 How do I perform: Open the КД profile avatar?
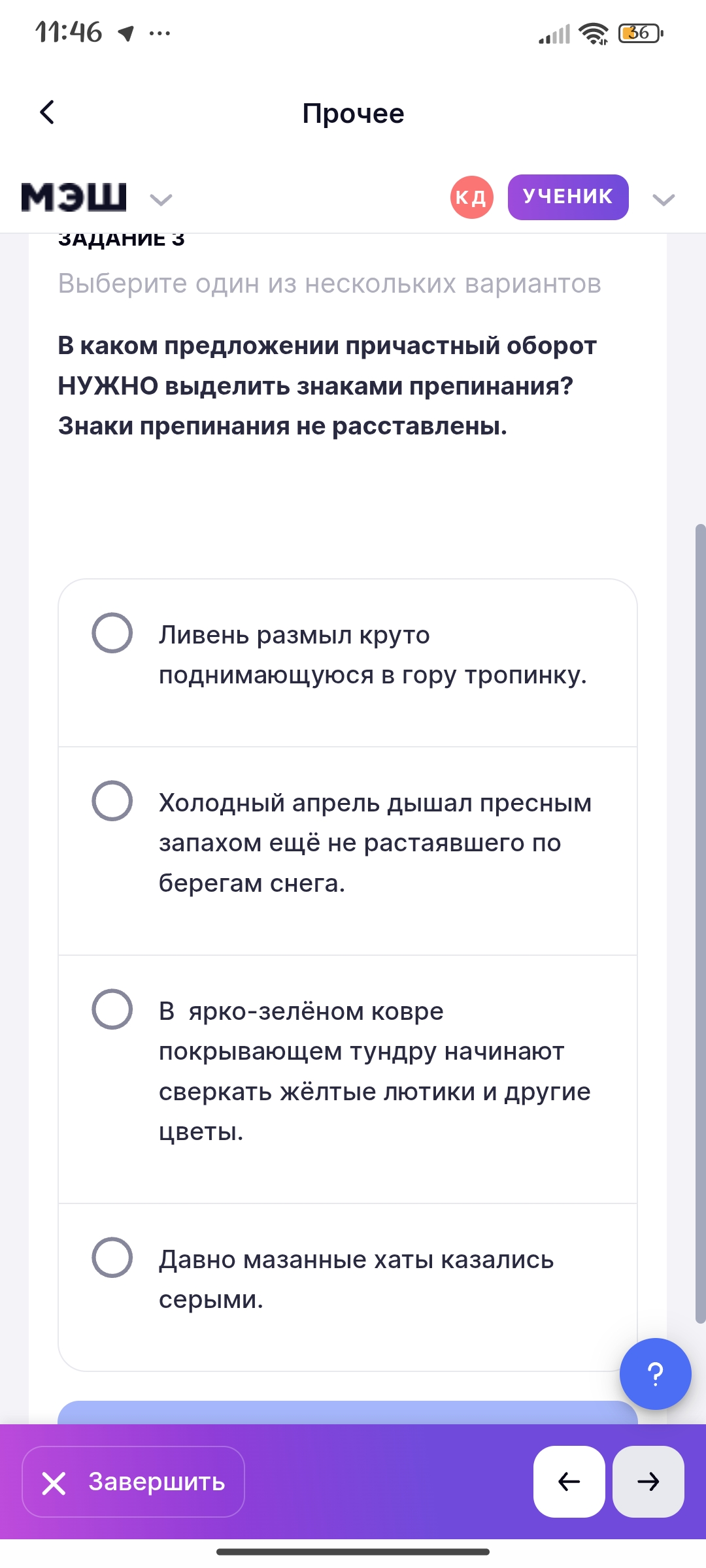tap(471, 197)
